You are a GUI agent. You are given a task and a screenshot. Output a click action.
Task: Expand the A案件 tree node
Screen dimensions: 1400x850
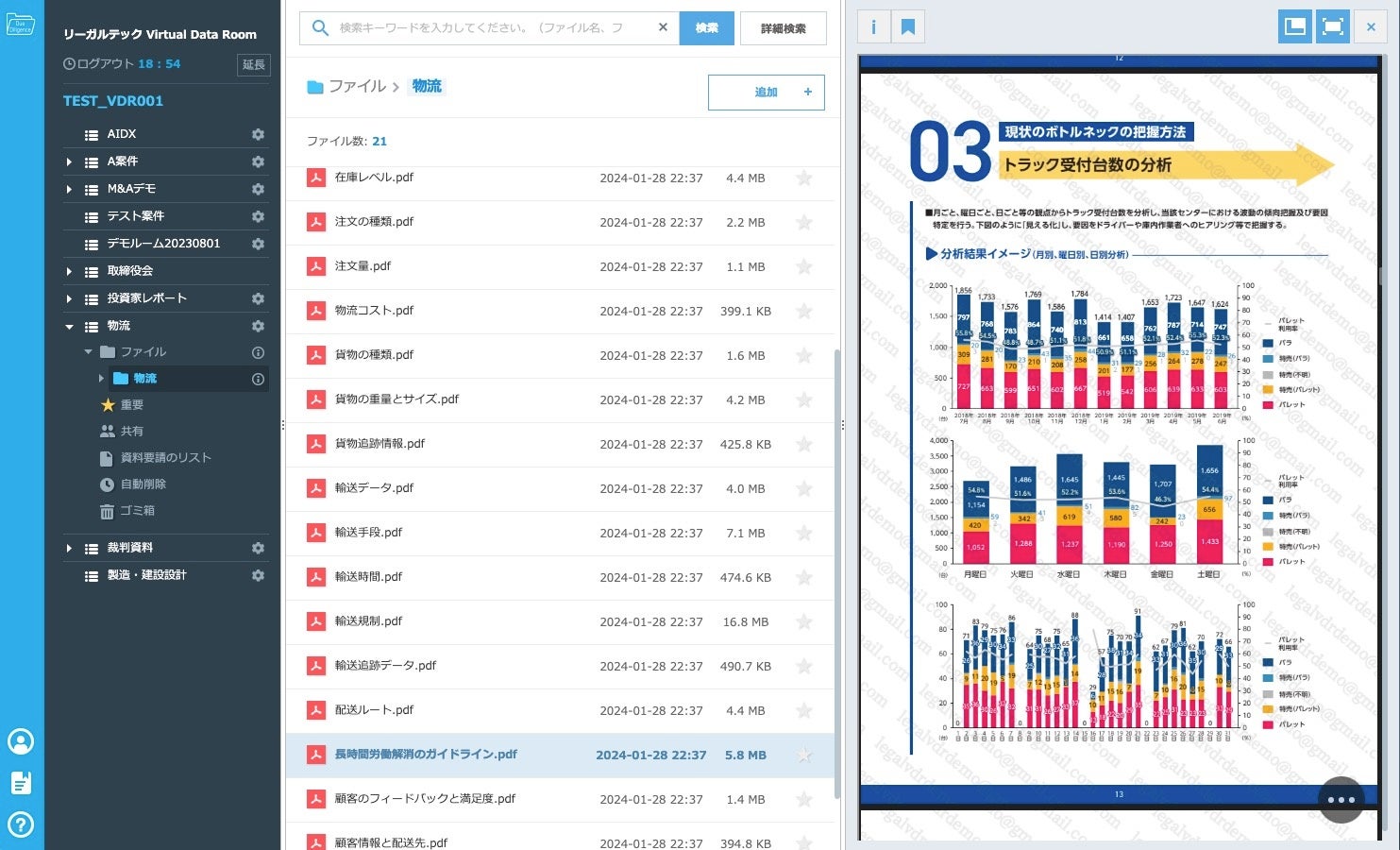pos(69,162)
